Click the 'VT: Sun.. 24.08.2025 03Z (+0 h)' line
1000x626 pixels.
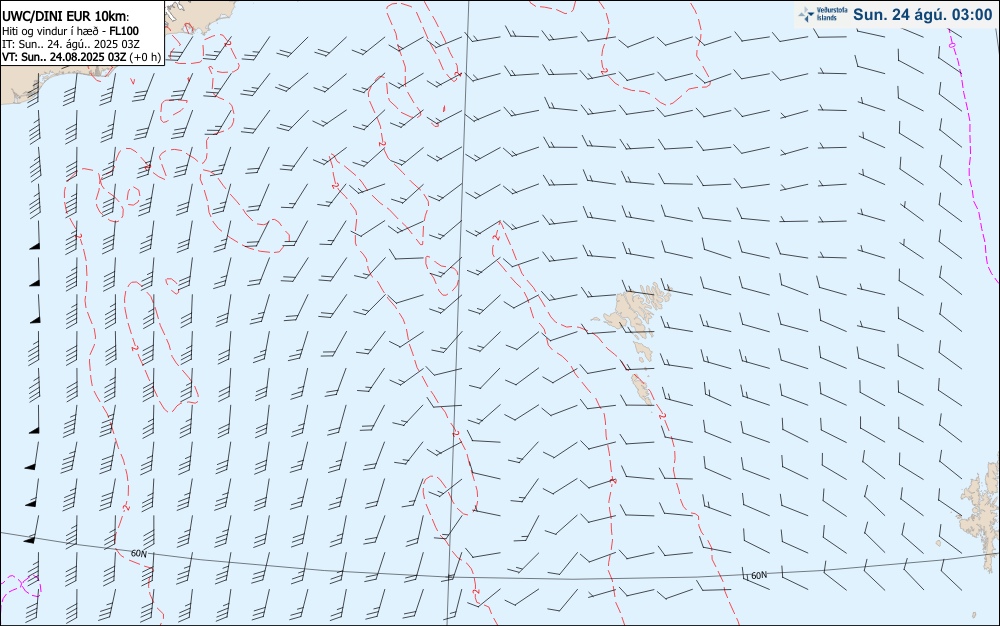[x=82, y=57]
